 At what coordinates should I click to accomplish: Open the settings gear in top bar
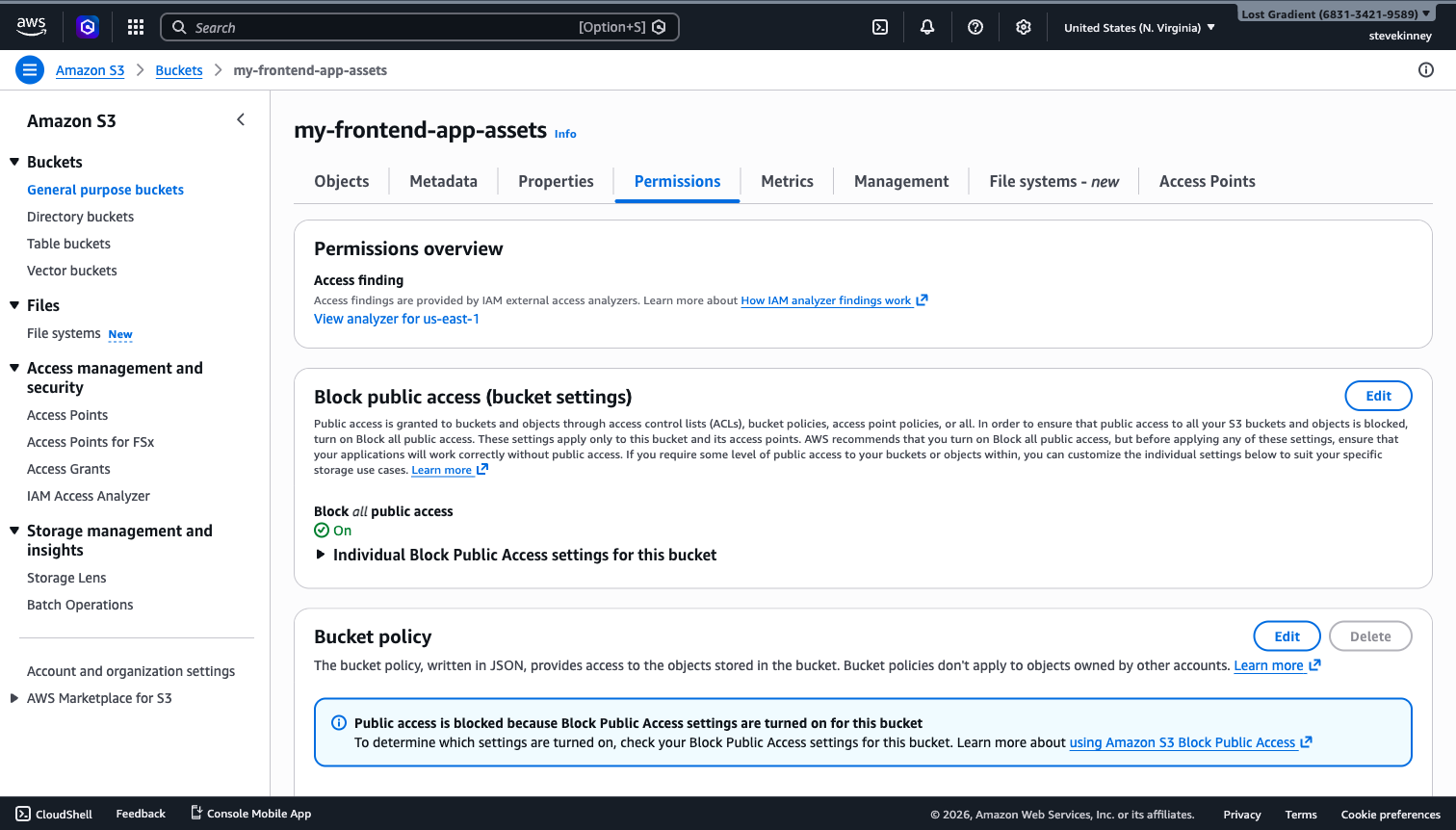tap(1024, 27)
